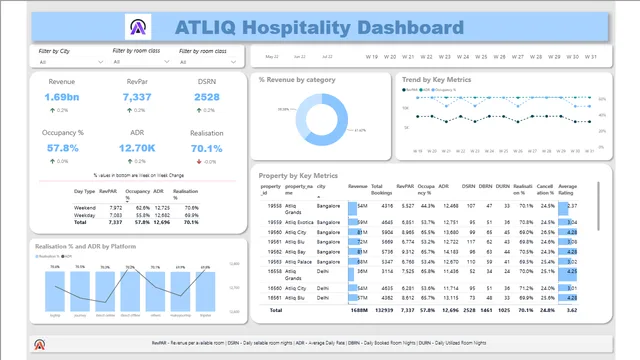640x360 pixels.
Task: Click the green up arrow under DSRN
Action: tap(199, 110)
